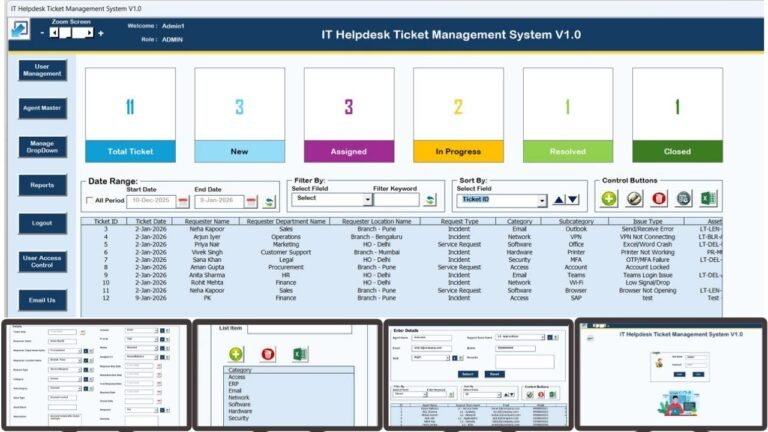Click the Email Us sidebar button
This screenshot has height=432, width=768.
point(42,300)
